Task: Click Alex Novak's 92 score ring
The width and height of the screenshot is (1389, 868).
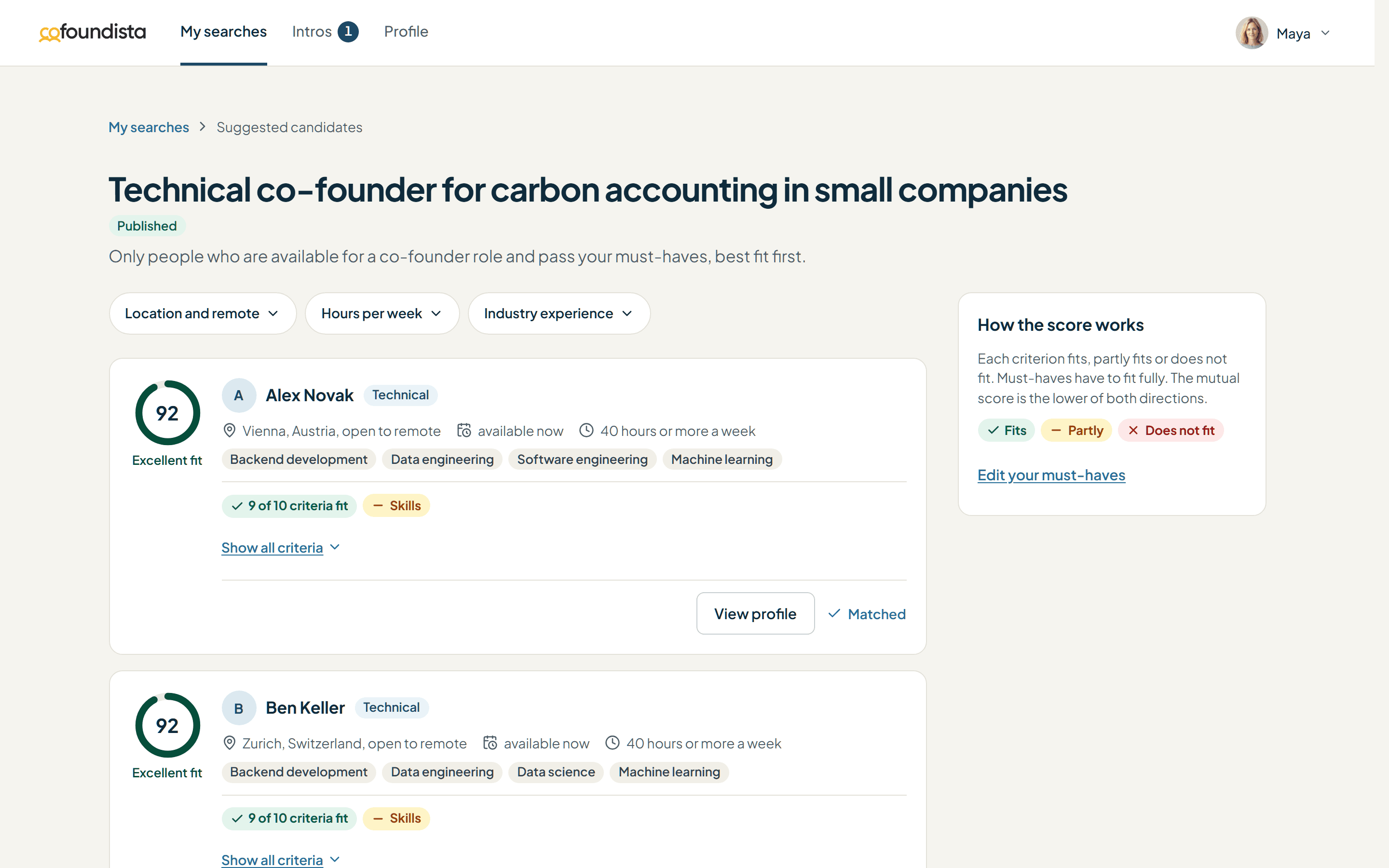Action: pos(168,413)
